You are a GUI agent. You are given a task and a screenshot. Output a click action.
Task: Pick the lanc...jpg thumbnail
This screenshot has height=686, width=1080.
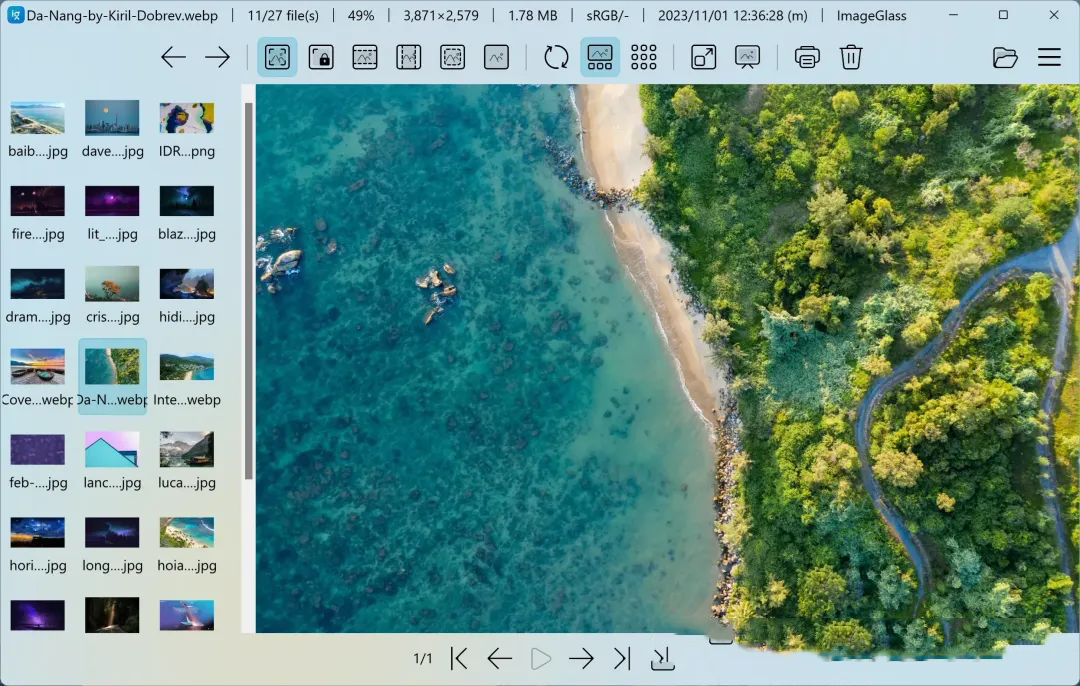tap(112, 461)
